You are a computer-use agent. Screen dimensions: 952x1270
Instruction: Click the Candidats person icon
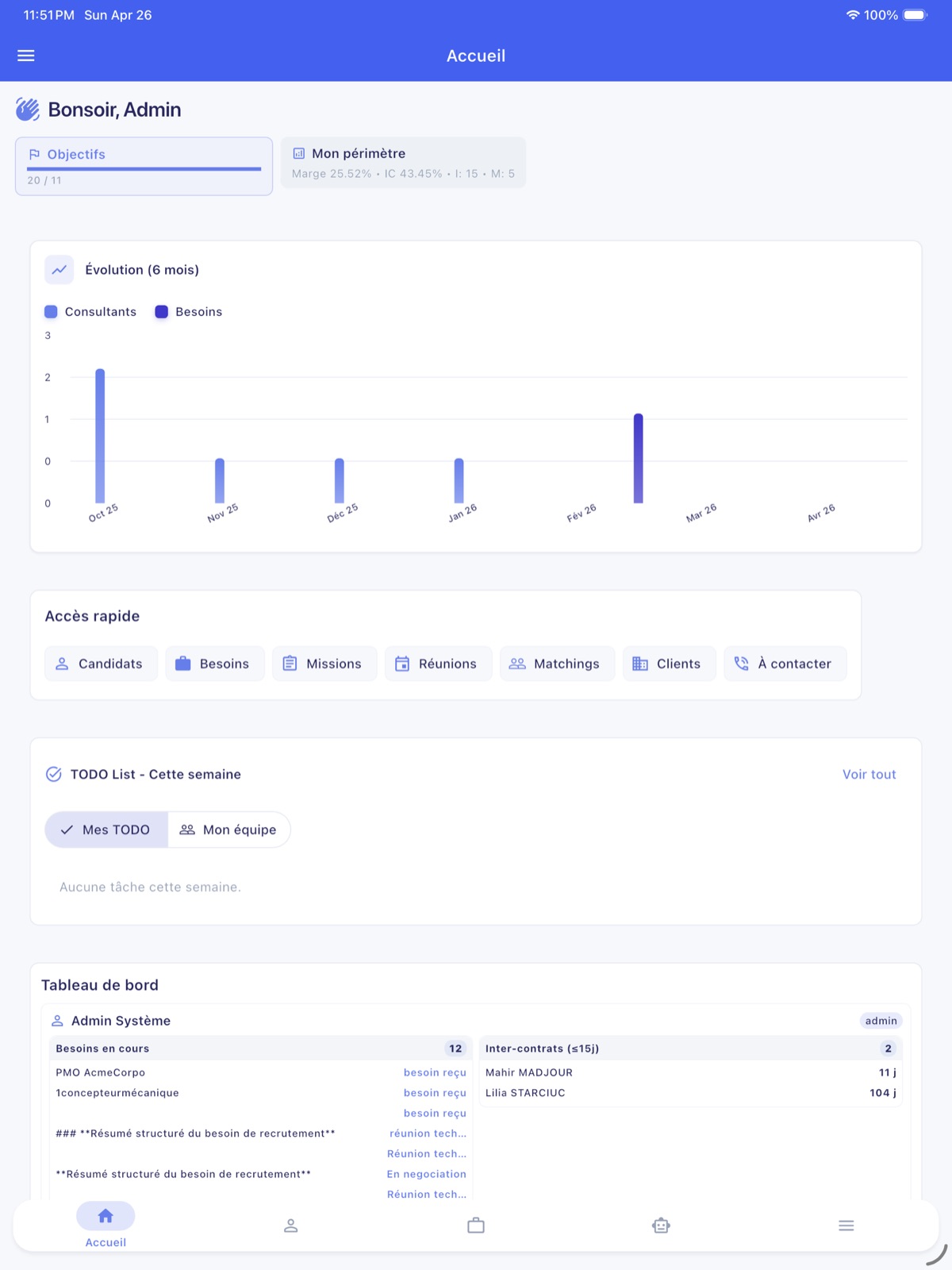pyautogui.click(x=62, y=664)
